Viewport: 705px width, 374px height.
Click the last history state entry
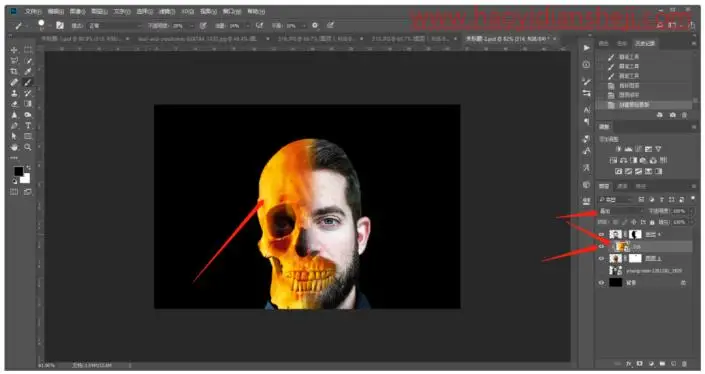644,105
